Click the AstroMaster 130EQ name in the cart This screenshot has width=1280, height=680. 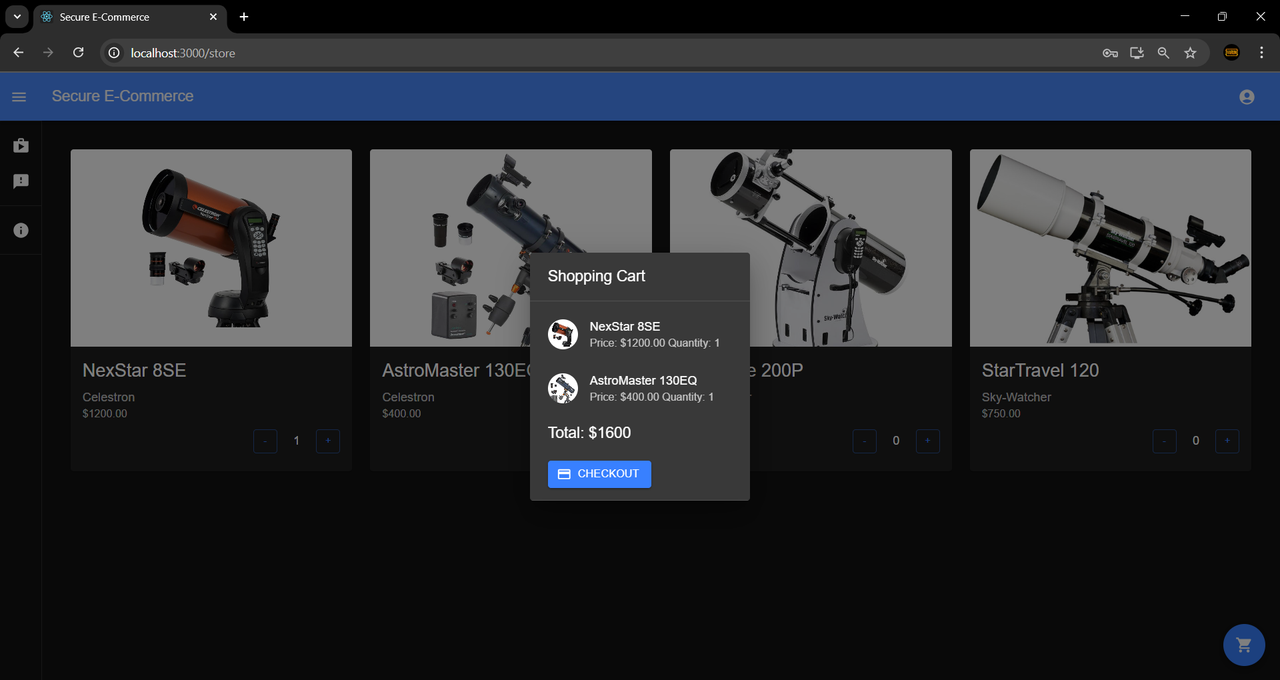643,381
